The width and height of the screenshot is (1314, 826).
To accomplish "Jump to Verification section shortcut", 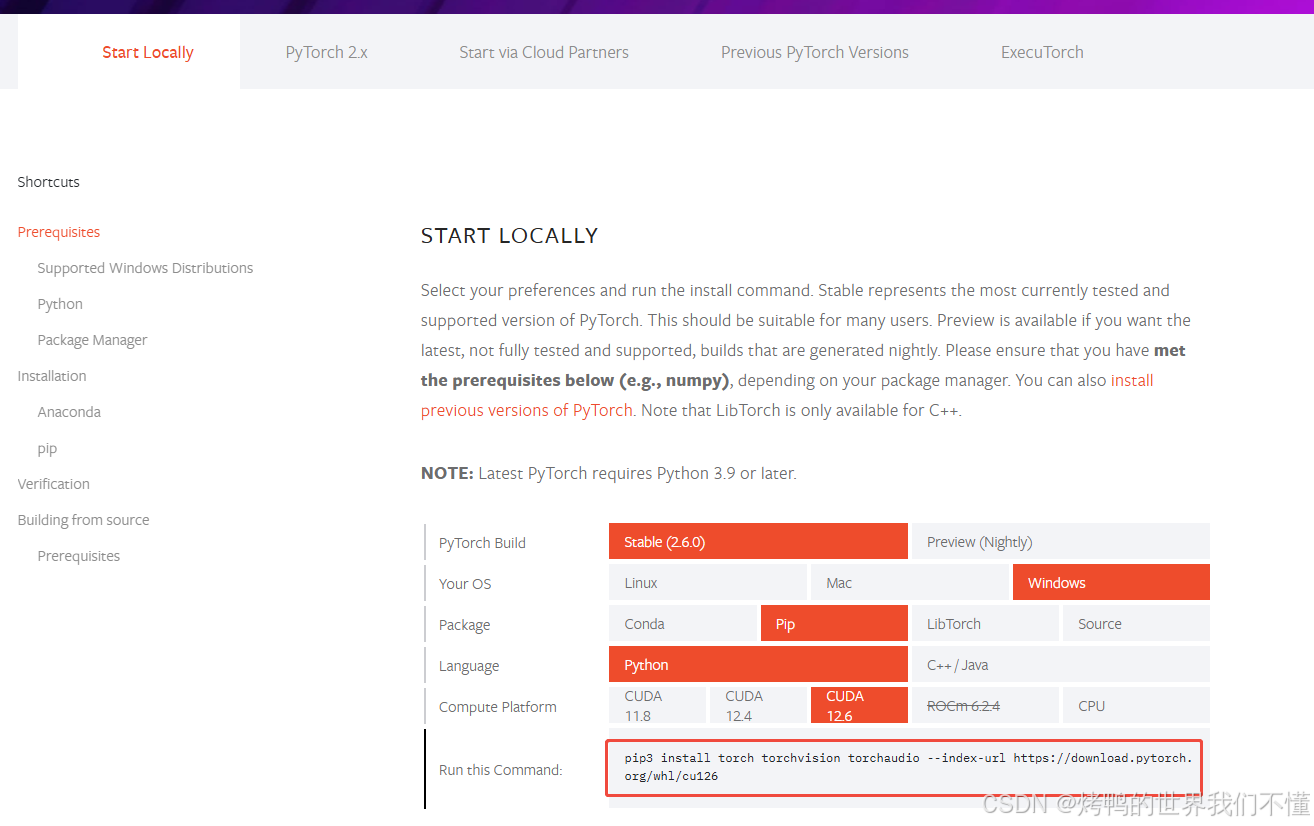I will pyautogui.click(x=53, y=484).
